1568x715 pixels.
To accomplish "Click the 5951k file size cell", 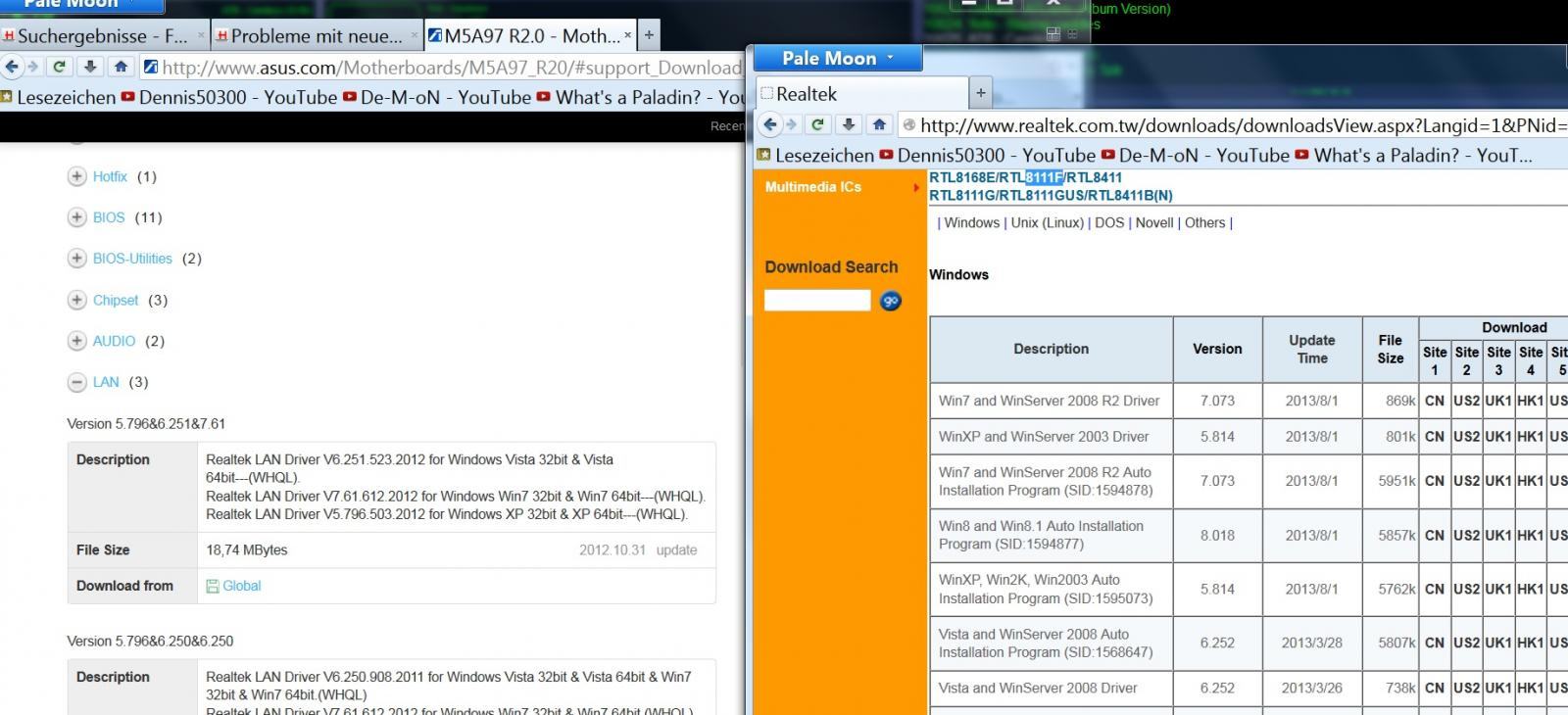I will 1391,481.
